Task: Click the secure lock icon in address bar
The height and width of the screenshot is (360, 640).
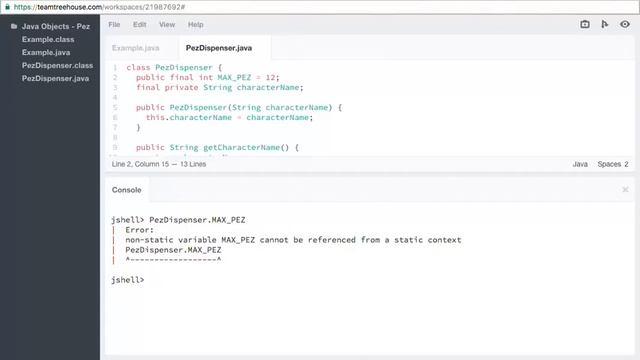Action: point(7,7)
